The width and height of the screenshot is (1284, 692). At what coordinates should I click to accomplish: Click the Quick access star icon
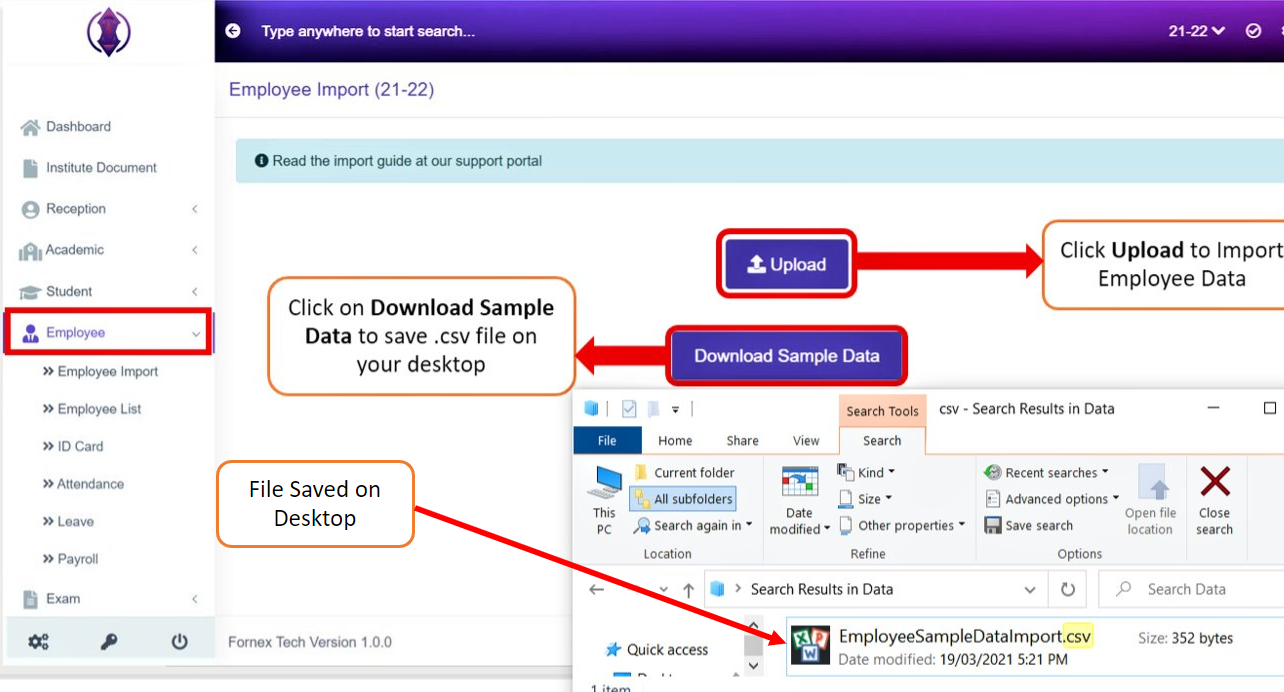tap(614, 650)
